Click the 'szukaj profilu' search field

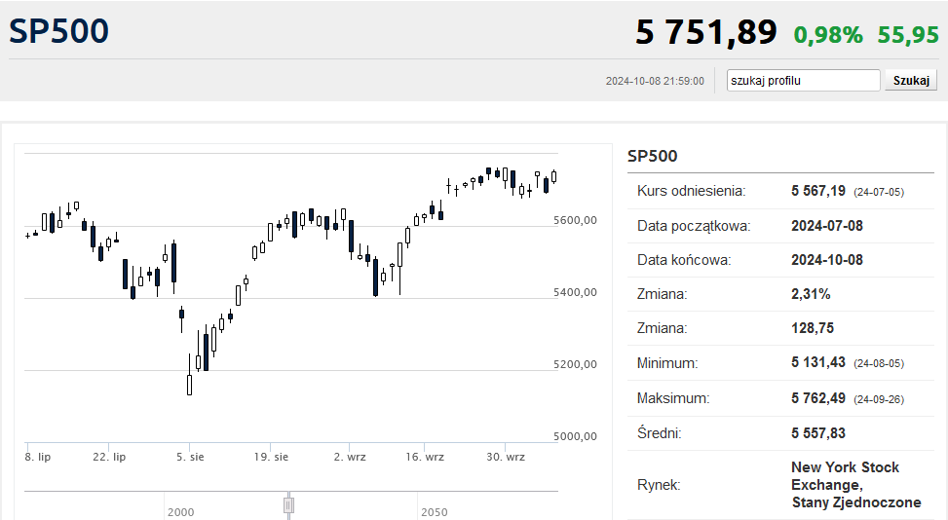coord(804,80)
